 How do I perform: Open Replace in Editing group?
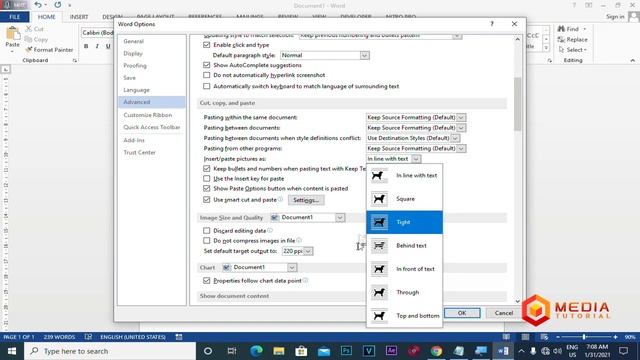572,40
